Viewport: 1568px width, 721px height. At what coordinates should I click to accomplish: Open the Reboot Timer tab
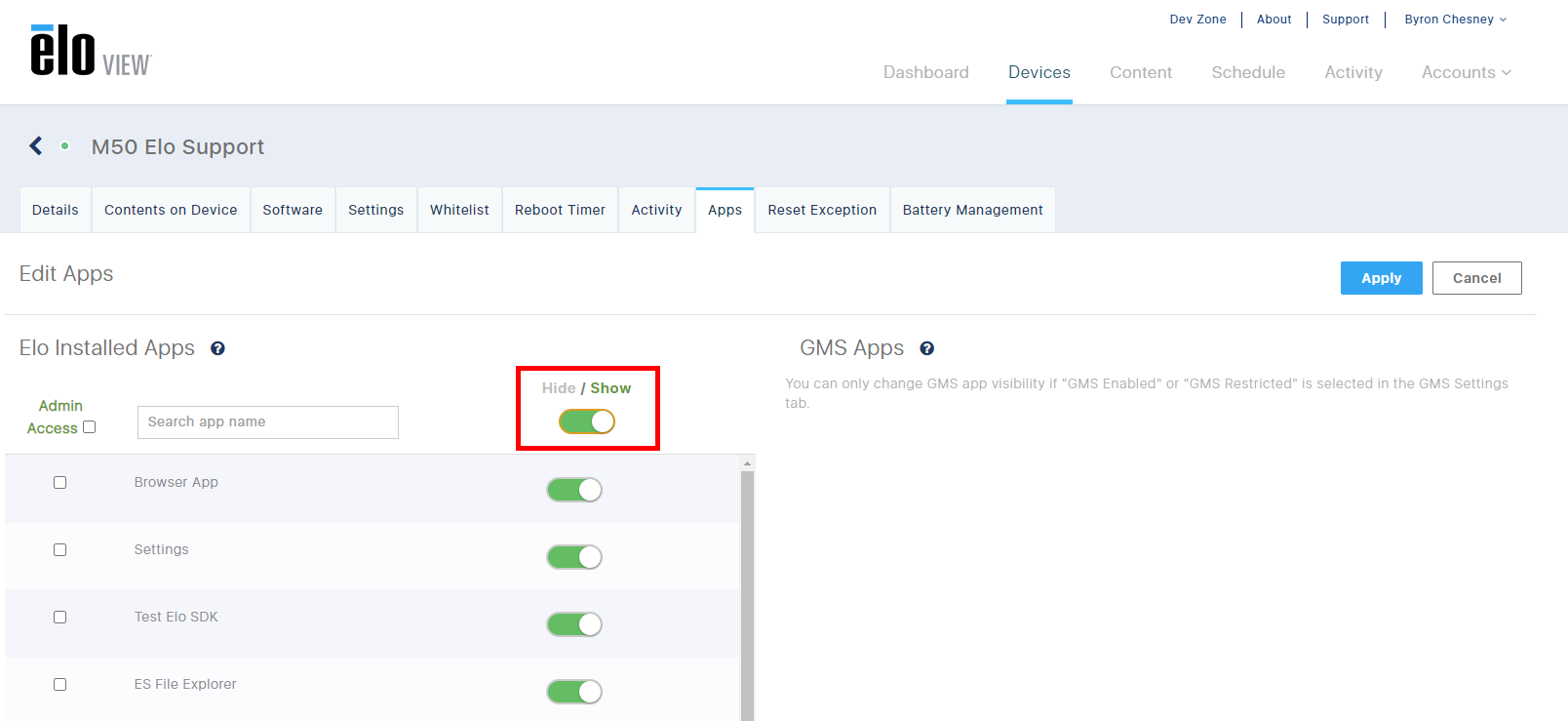[x=561, y=210]
